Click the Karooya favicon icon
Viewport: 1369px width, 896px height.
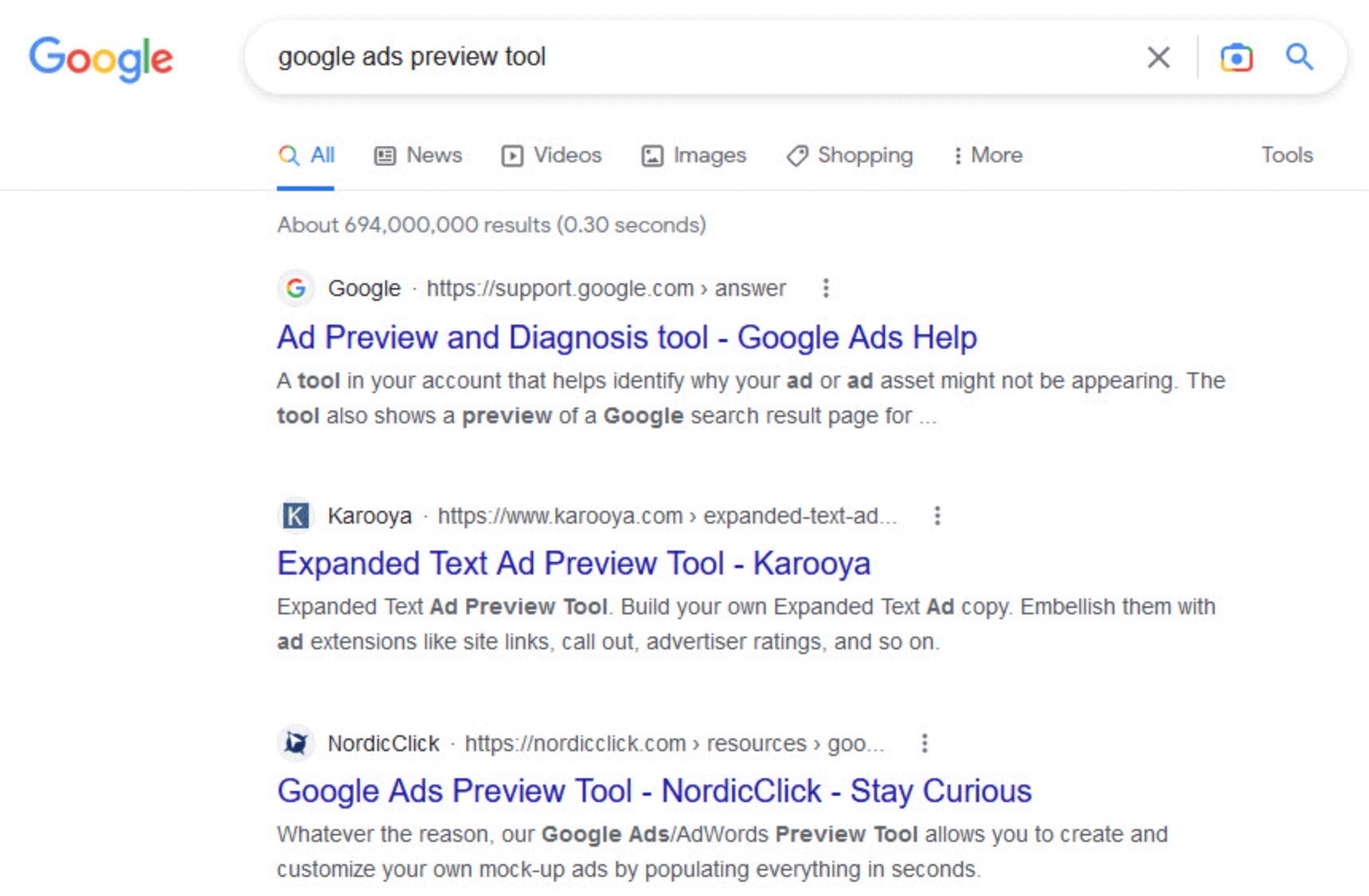(x=296, y=516)
